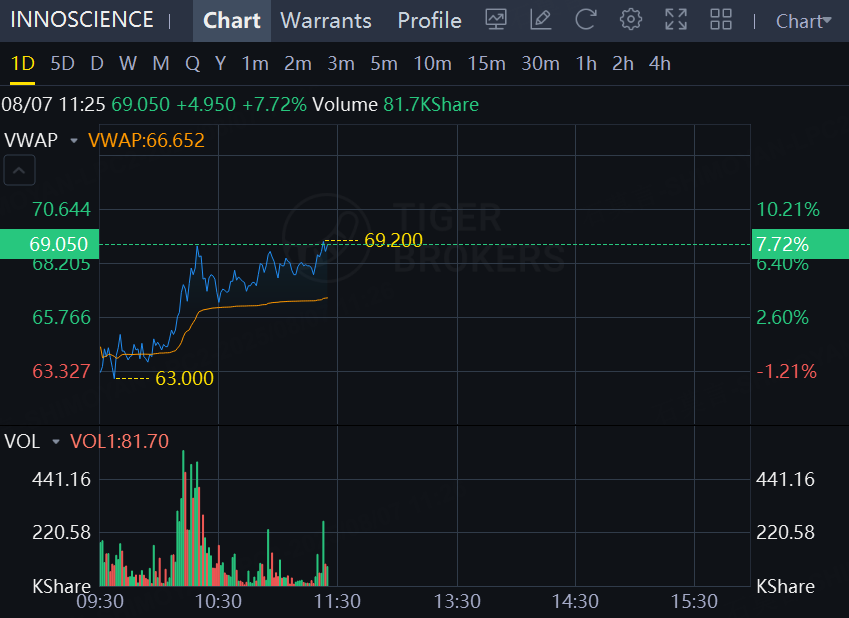Choose the 5m interval
The width and height of the screenshot is (849, 618).
384,64
